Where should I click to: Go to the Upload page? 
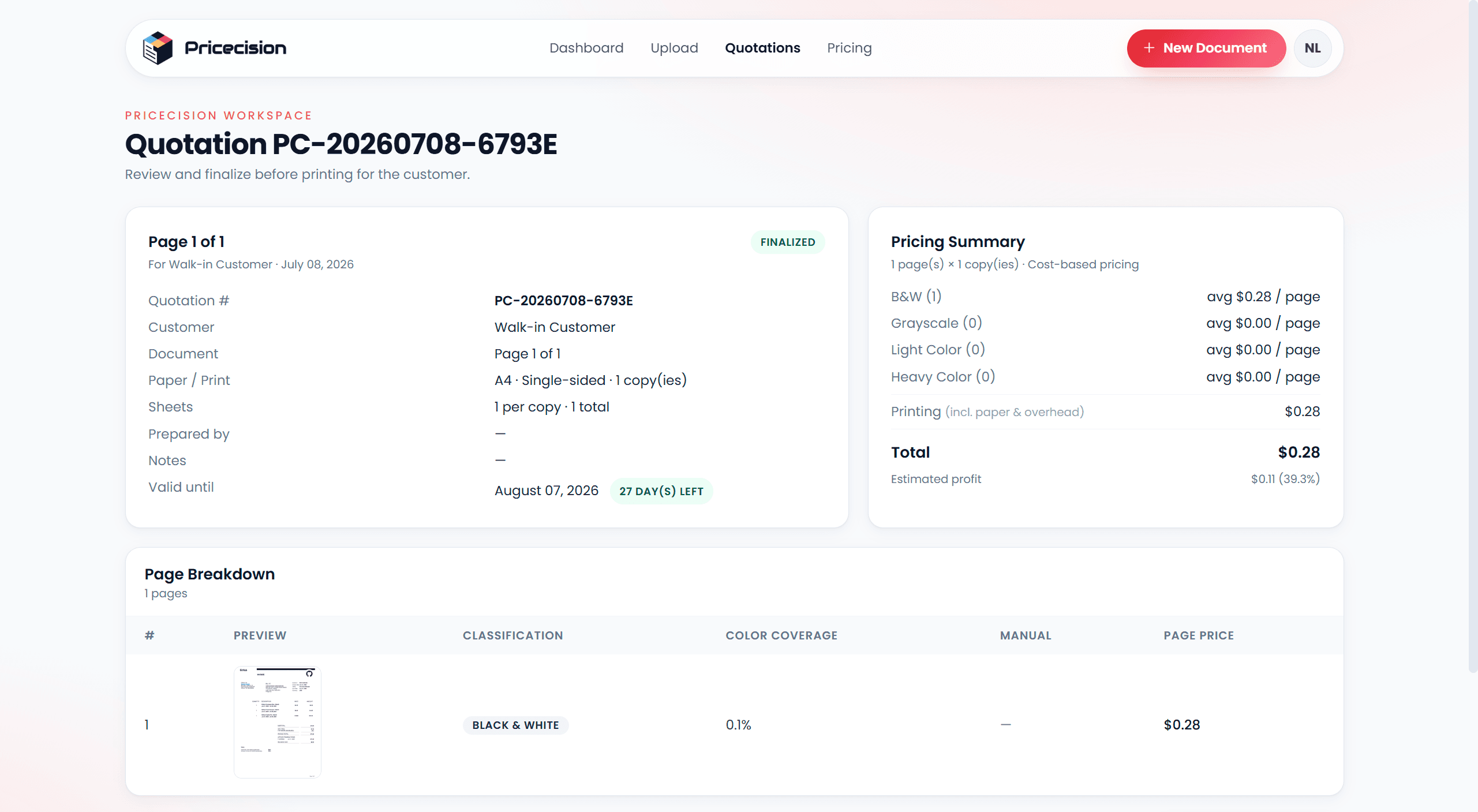point(674,48)
